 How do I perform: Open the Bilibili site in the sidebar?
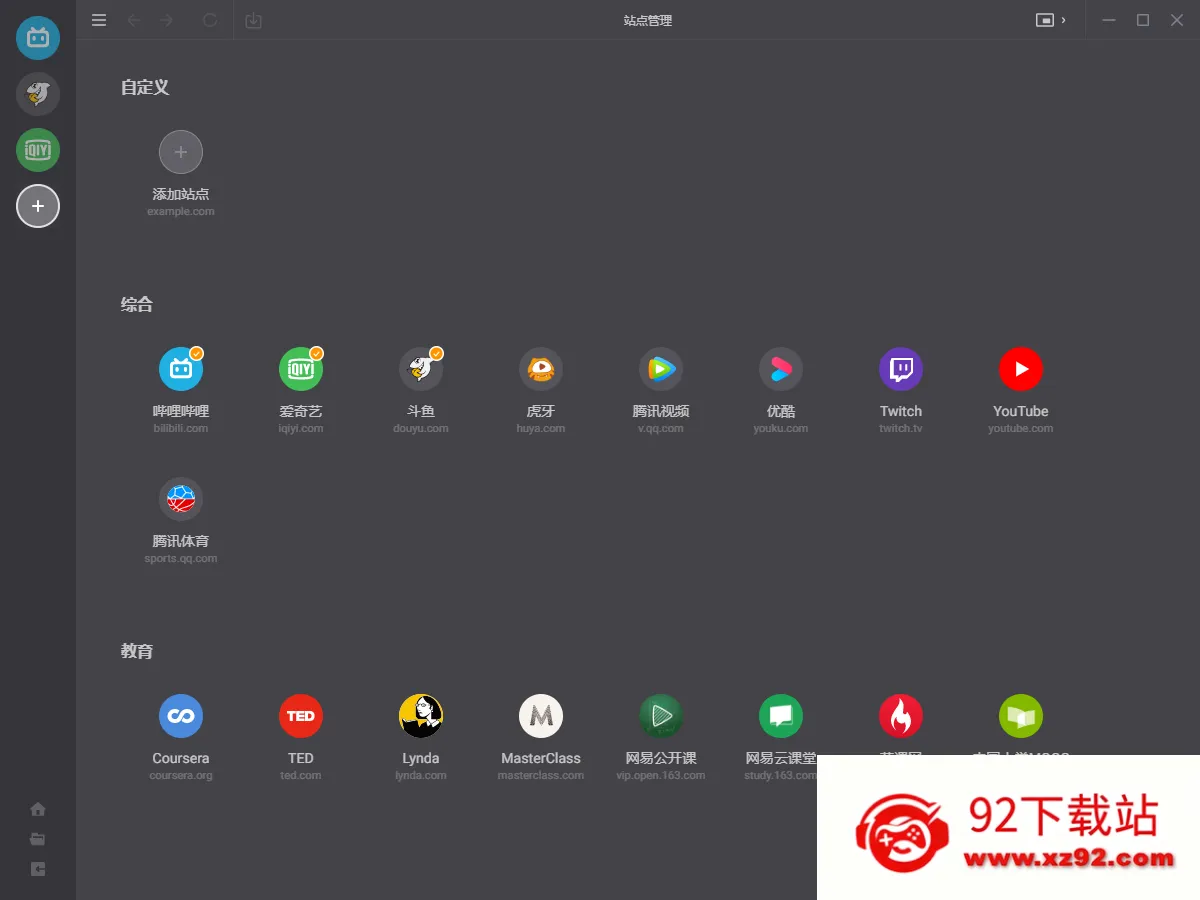38,38
